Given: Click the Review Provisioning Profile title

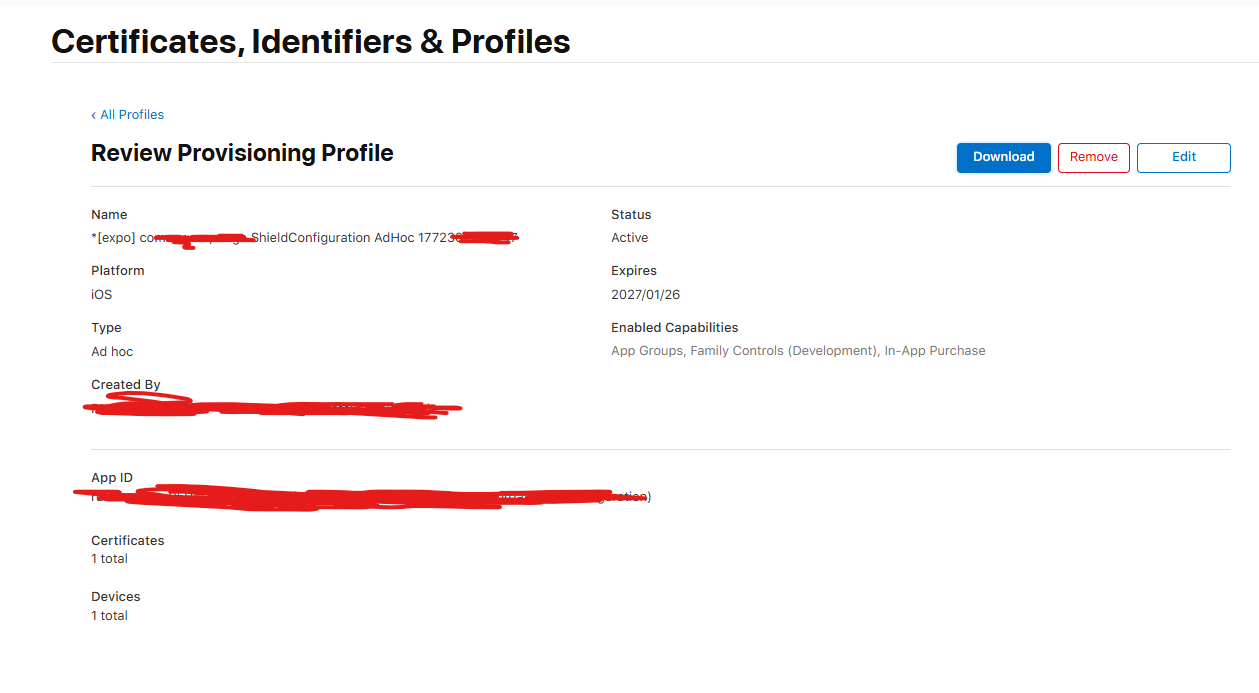Looking at the screenshot, I should click(x=242, y=153).
